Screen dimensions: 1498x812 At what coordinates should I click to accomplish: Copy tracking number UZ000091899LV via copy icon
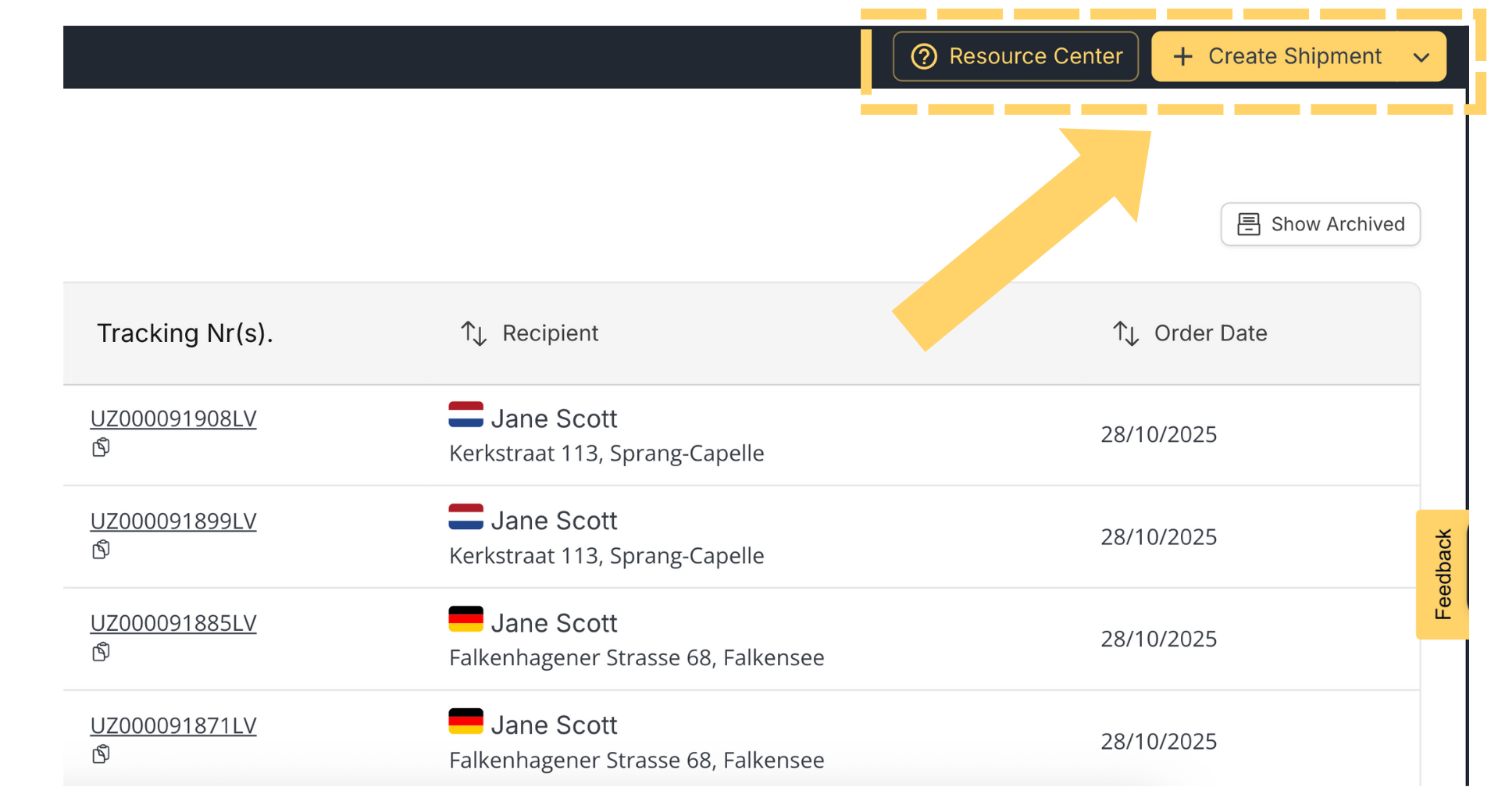pos(101,550)
